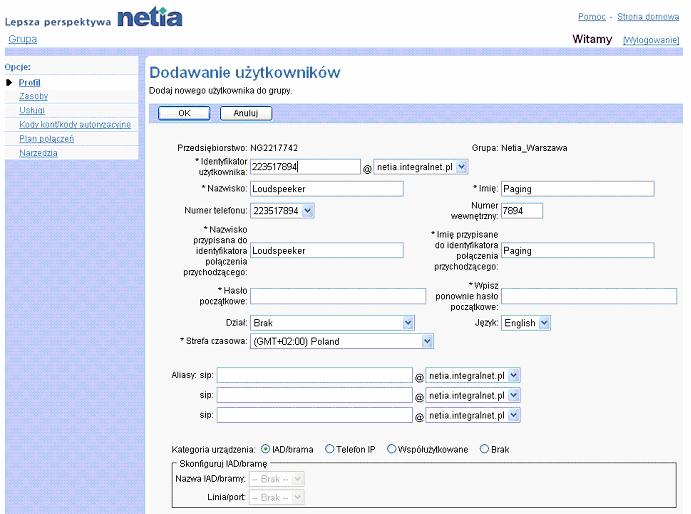Click the second sip alias field
This screenshot has height=514, width=691.
(x=315, y=395)
